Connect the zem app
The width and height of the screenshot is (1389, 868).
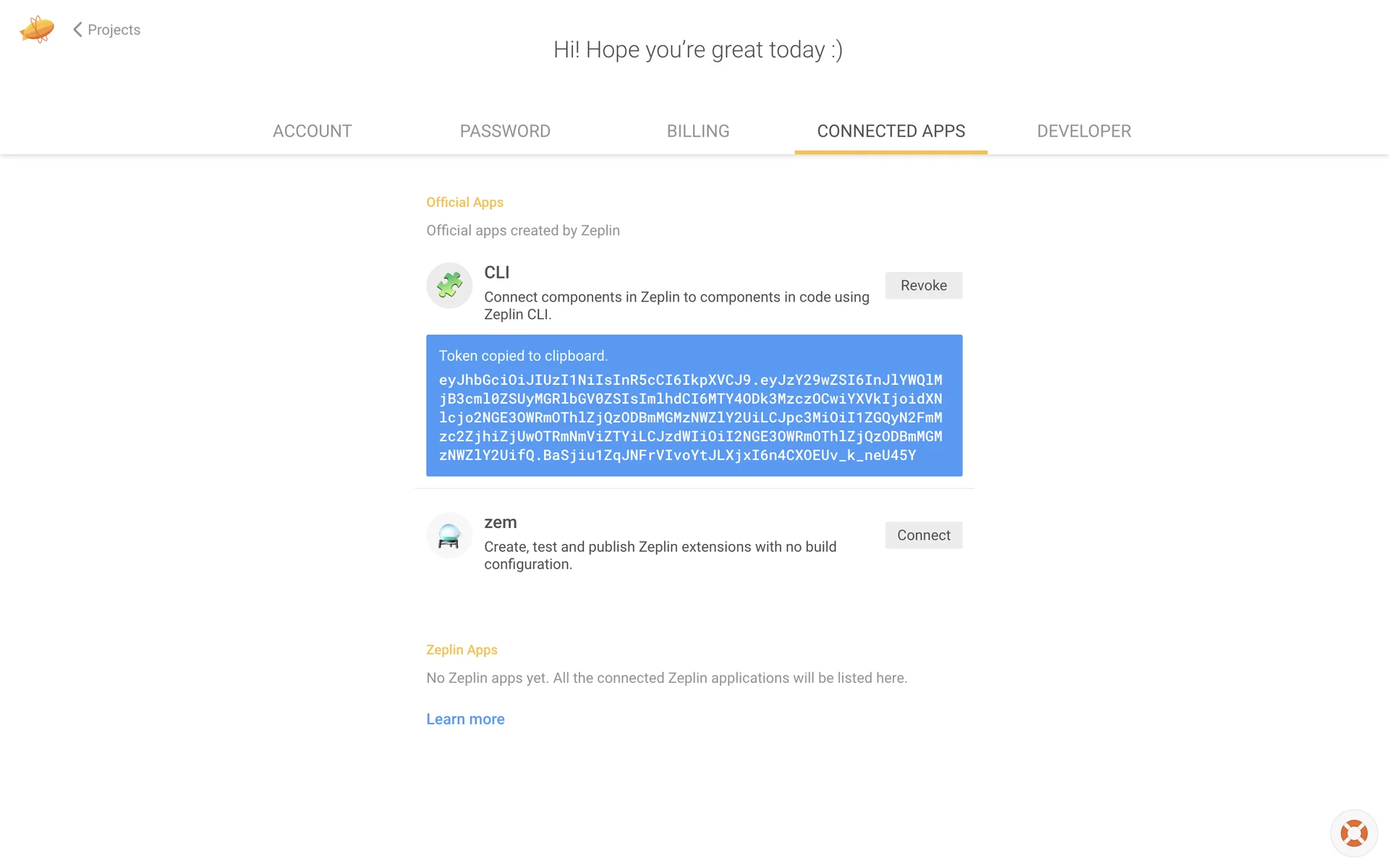click(923, 535)
